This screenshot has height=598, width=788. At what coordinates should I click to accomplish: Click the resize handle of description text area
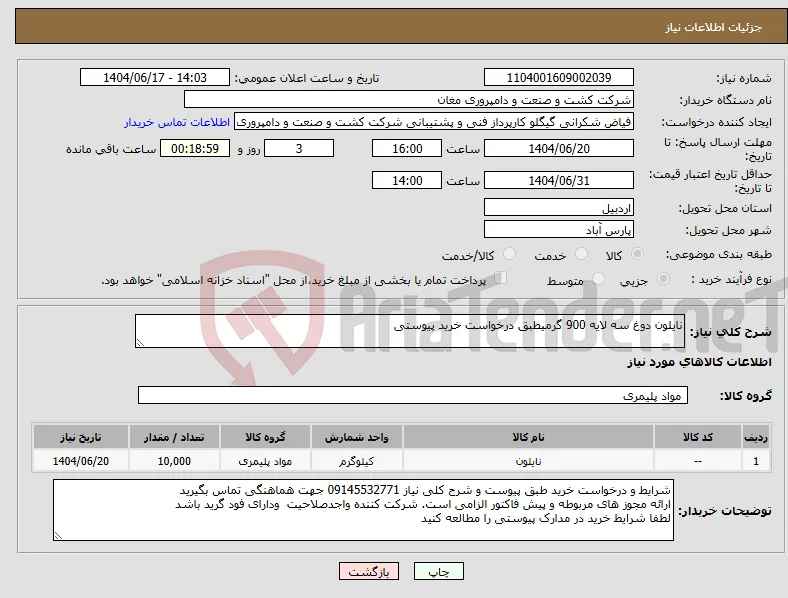pos(140,343)
